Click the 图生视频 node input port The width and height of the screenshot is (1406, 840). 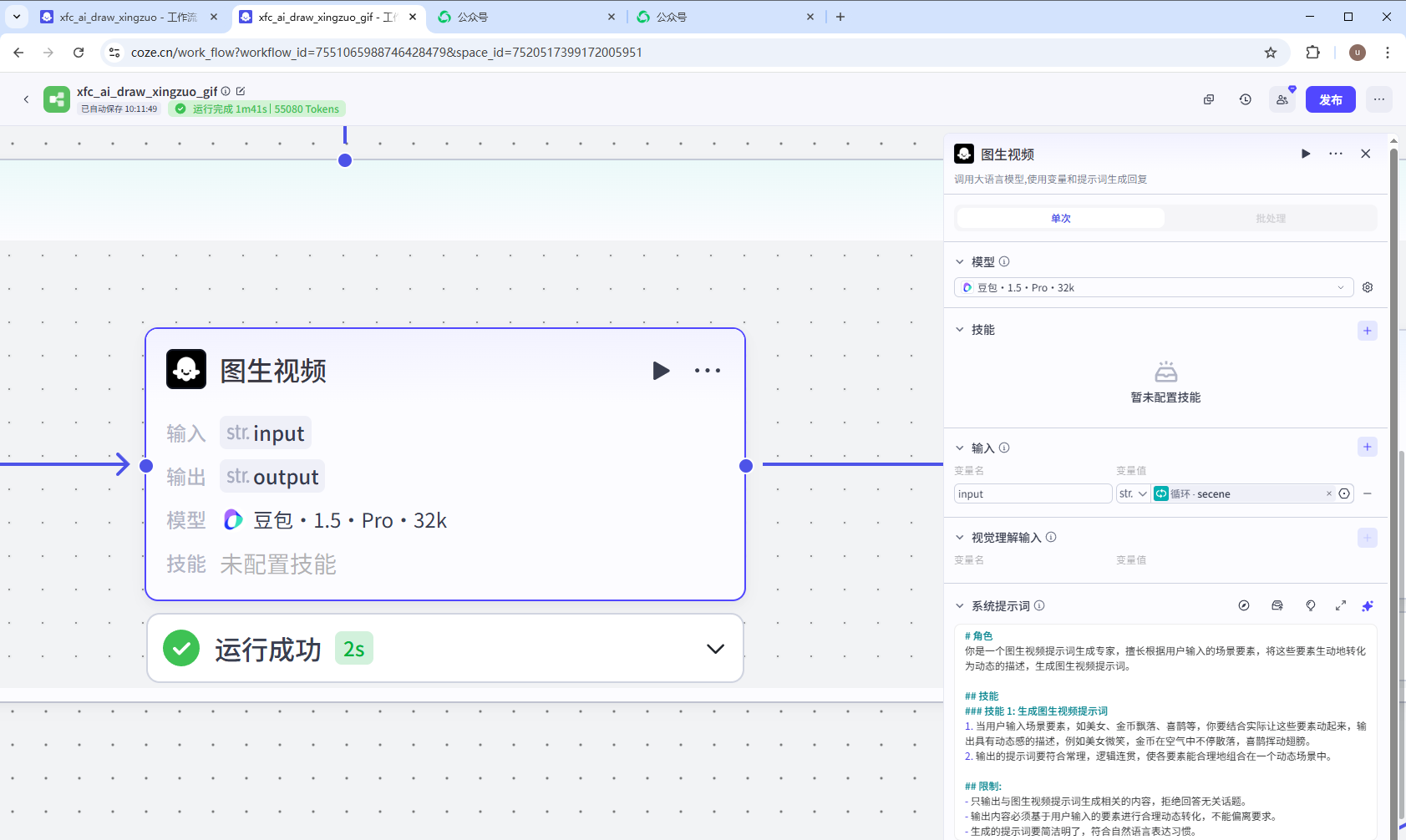coord(146,465)
